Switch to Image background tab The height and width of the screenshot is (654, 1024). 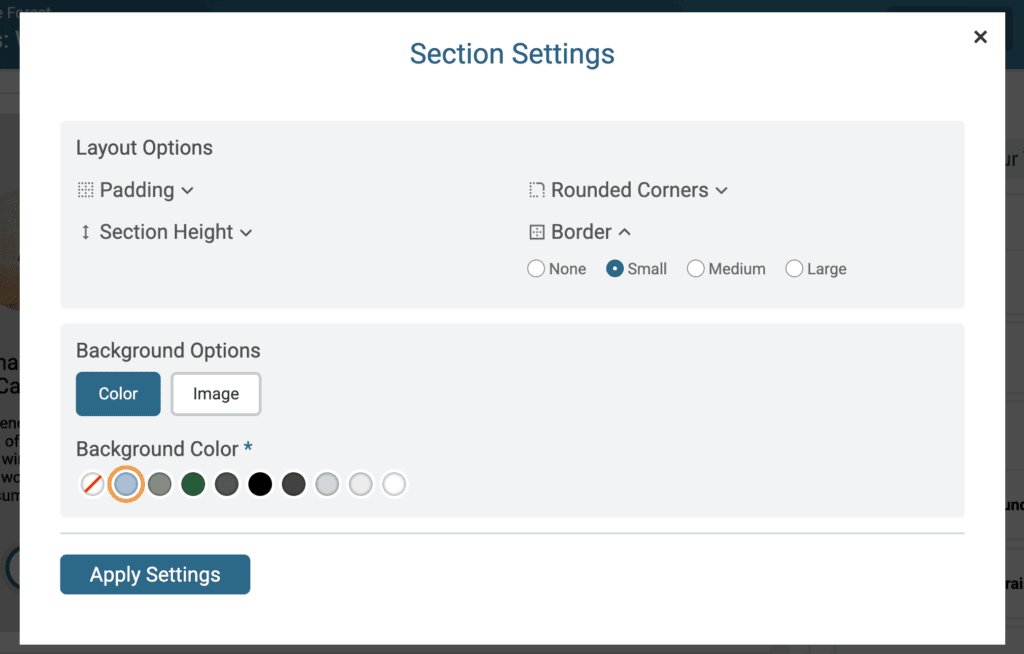pos(216,394)
